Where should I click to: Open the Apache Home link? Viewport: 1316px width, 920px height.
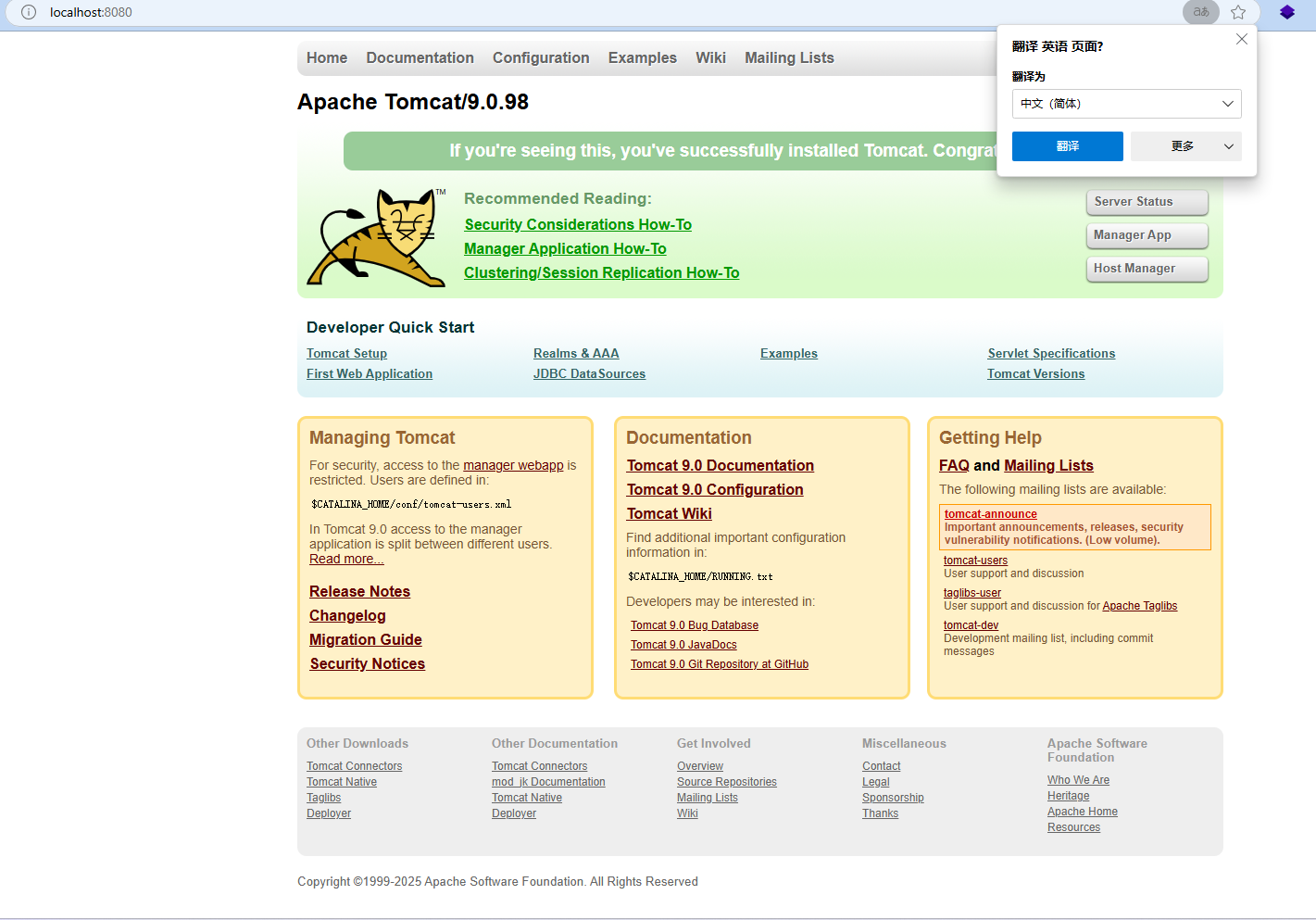tap(1083, 812)
